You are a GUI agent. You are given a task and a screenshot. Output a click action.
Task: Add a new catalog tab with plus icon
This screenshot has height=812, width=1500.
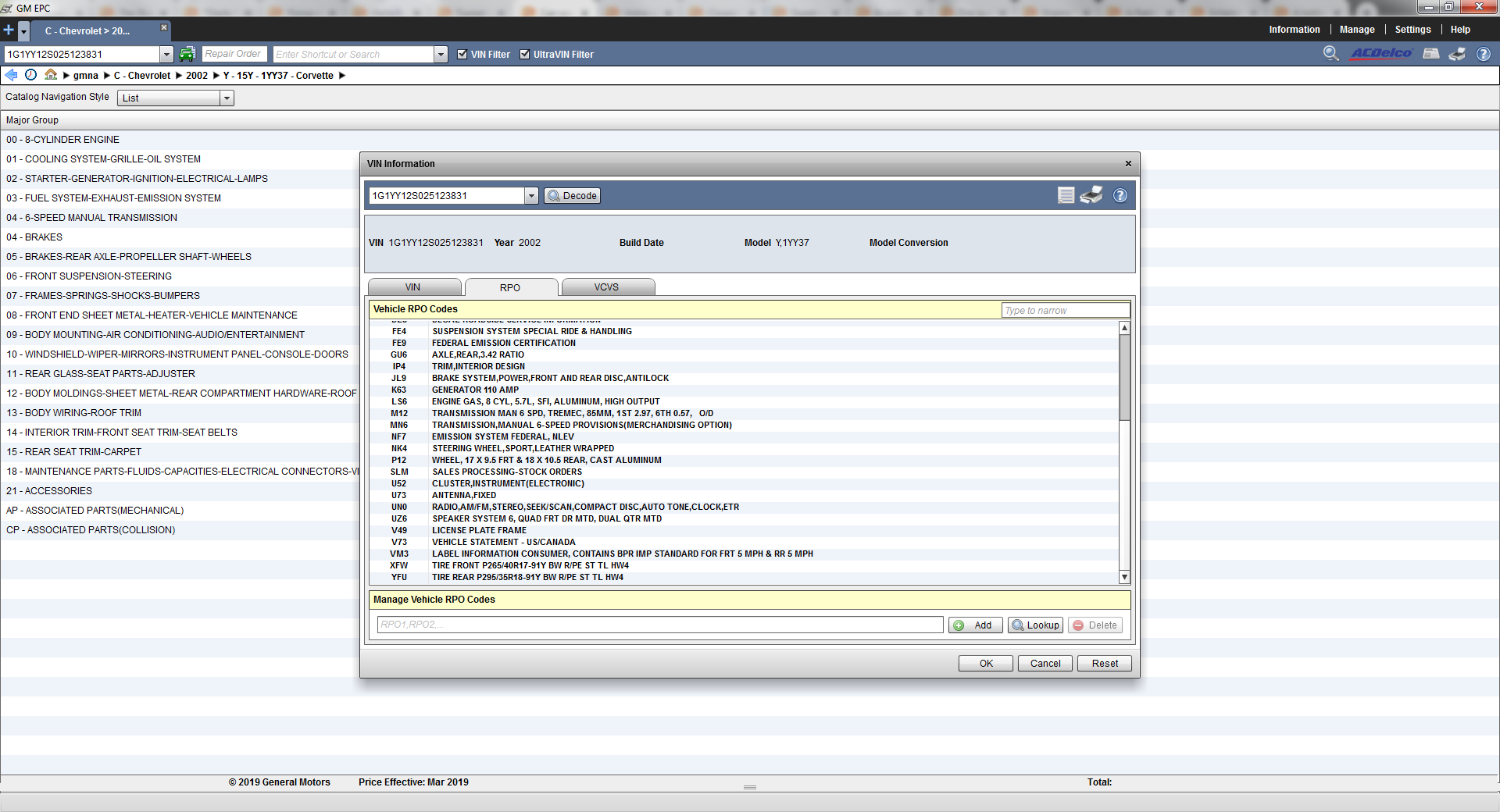(x=9, y=30)
